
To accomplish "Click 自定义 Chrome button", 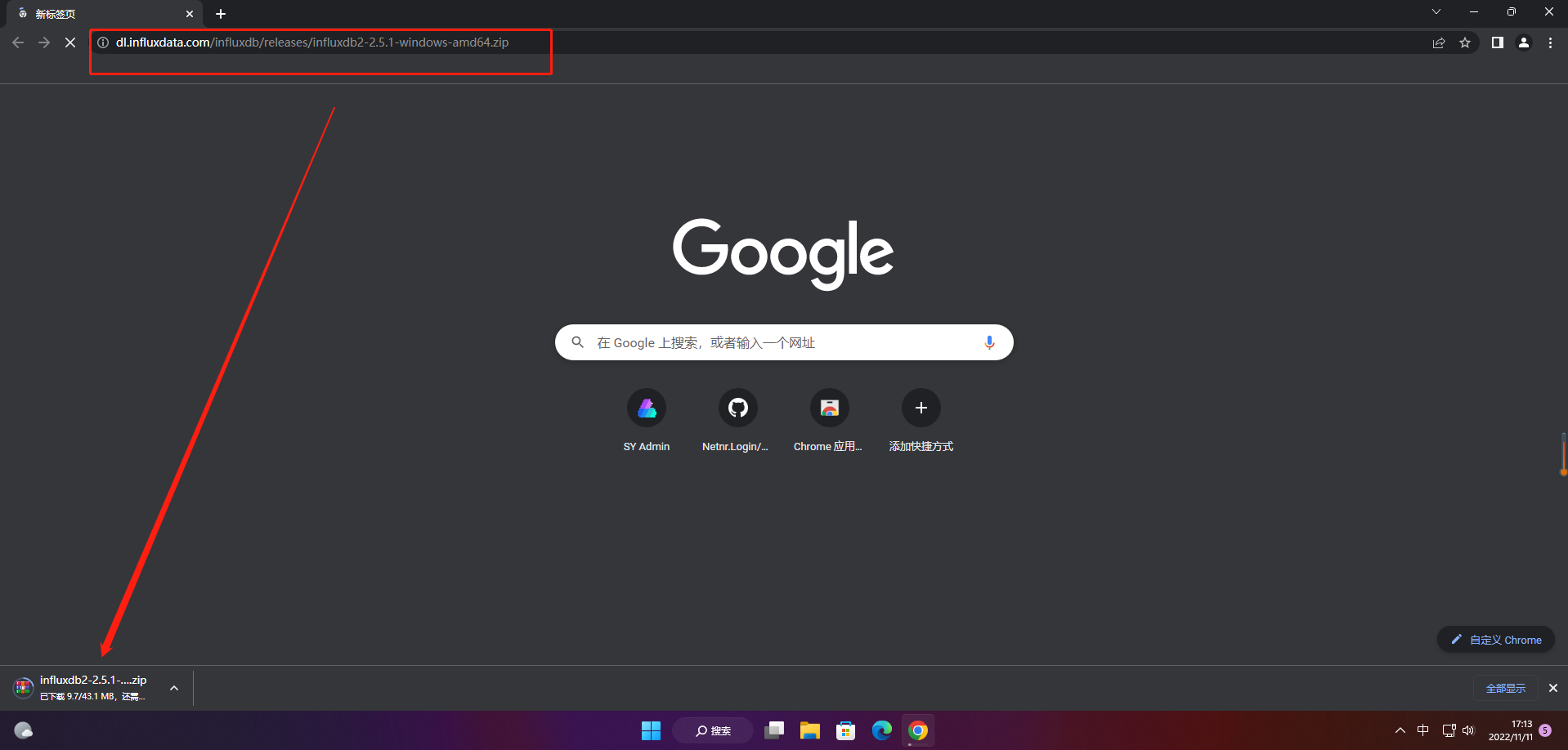I will tap(1496, 640).
